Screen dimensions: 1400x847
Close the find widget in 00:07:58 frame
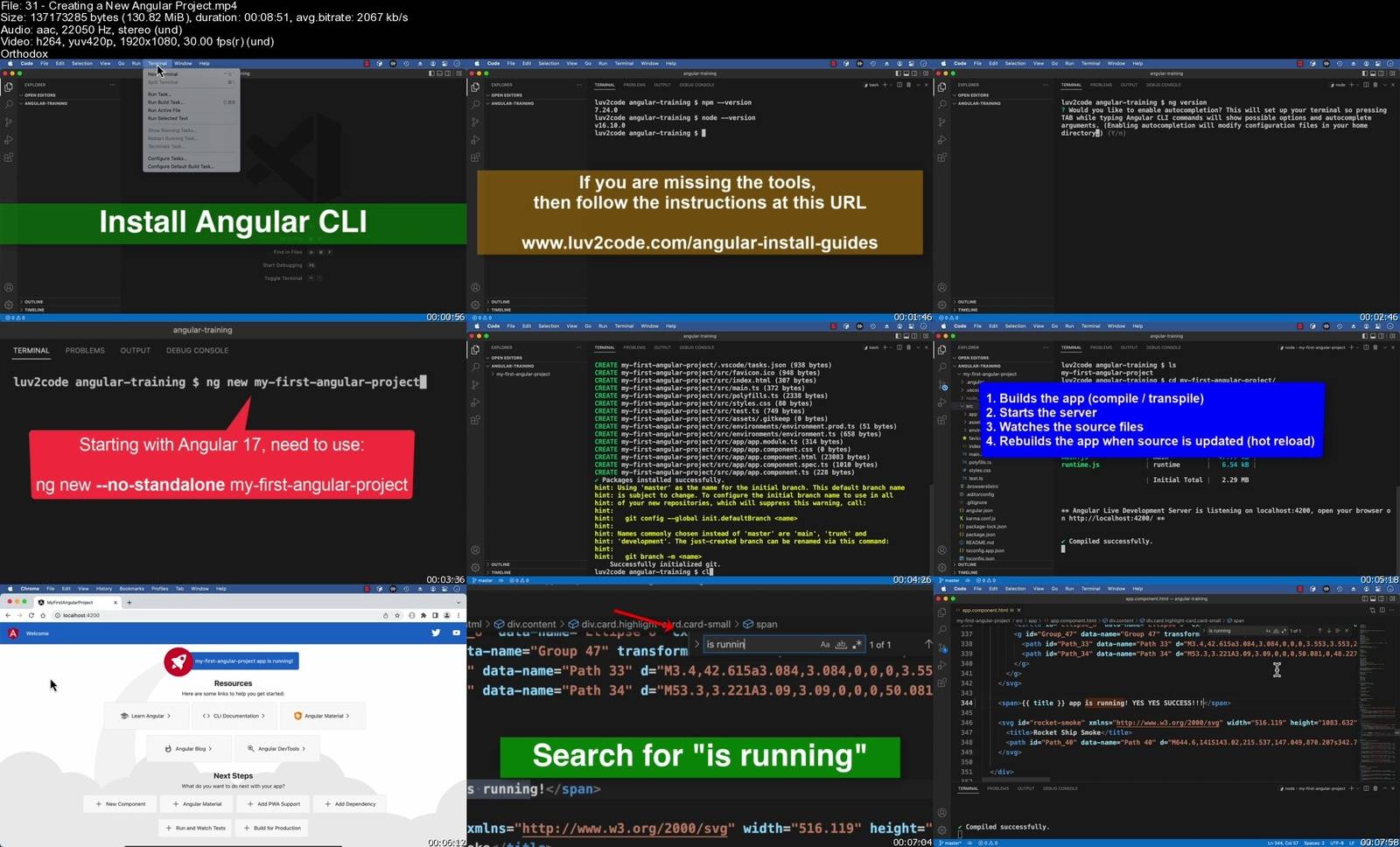[1347, 631]
